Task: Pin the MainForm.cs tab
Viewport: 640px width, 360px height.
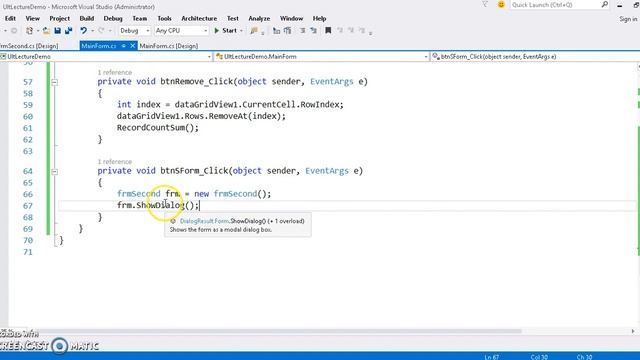Action: [x=123, y=46]
